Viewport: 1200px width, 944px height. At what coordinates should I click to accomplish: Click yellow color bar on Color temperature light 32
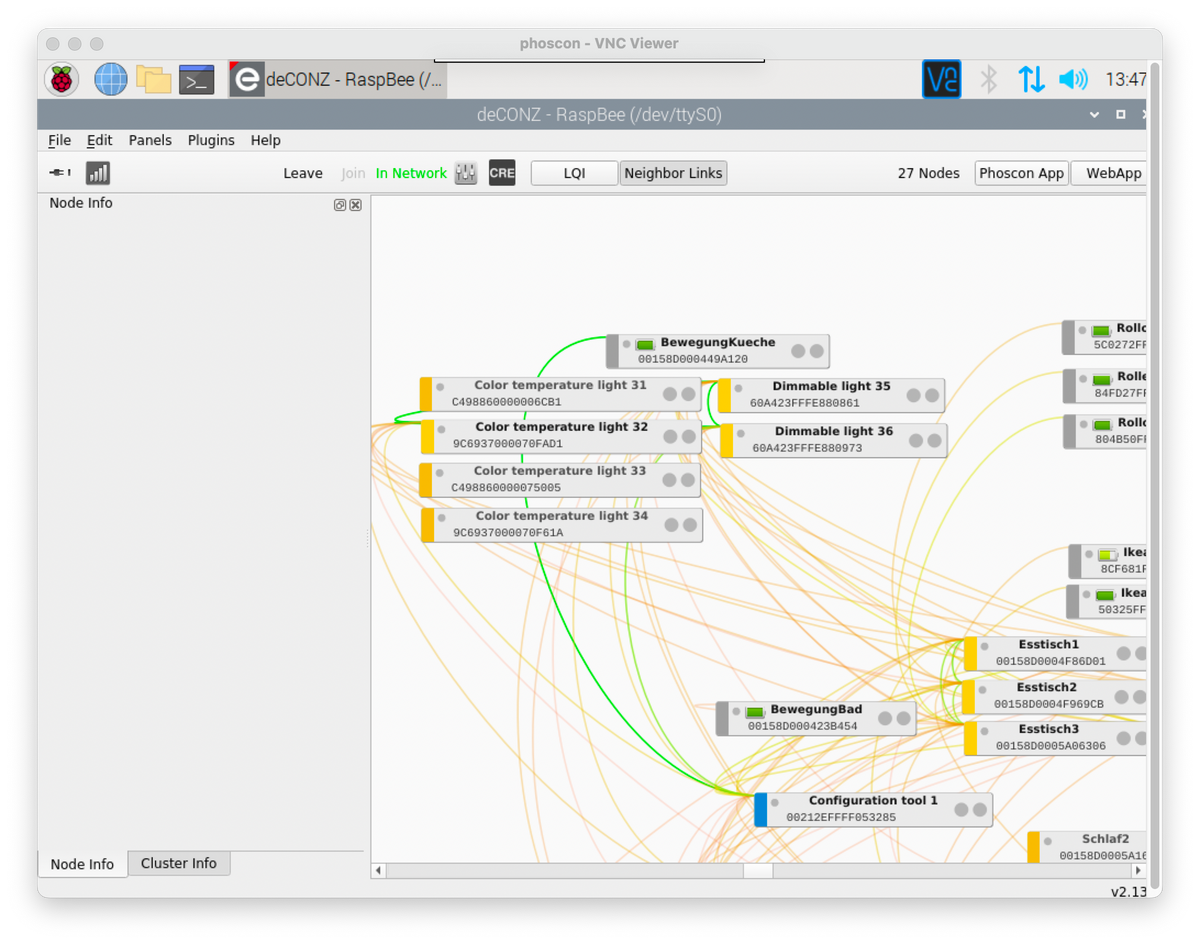pos(427,436)
